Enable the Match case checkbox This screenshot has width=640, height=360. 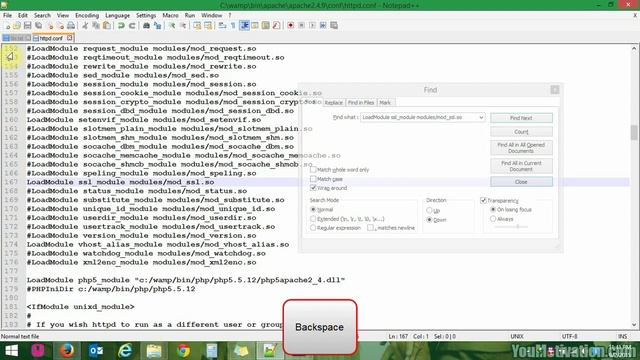point(313,179)
